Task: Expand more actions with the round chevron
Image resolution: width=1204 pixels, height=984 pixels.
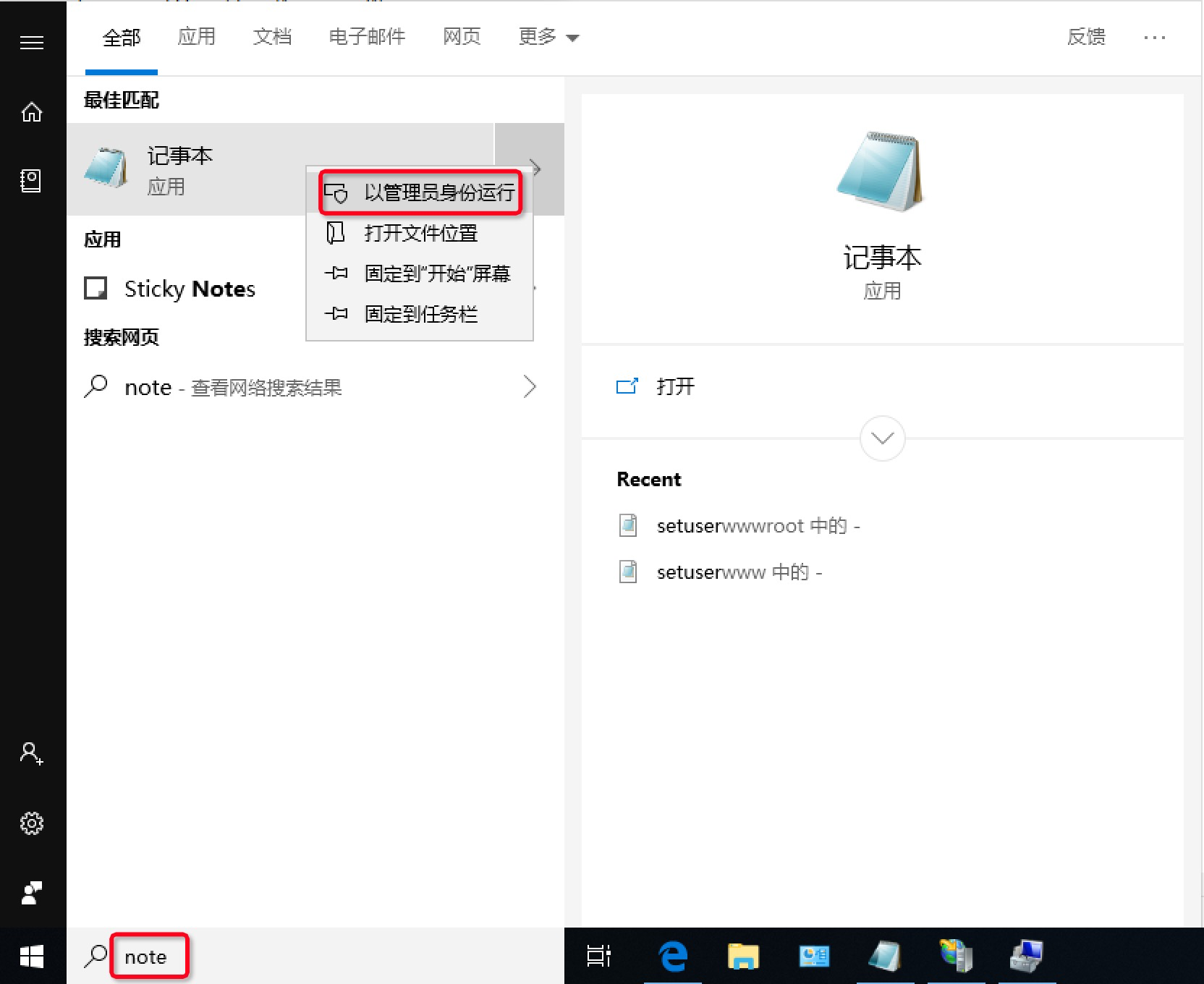Action: pyautogui.click(x=882, y=438)
